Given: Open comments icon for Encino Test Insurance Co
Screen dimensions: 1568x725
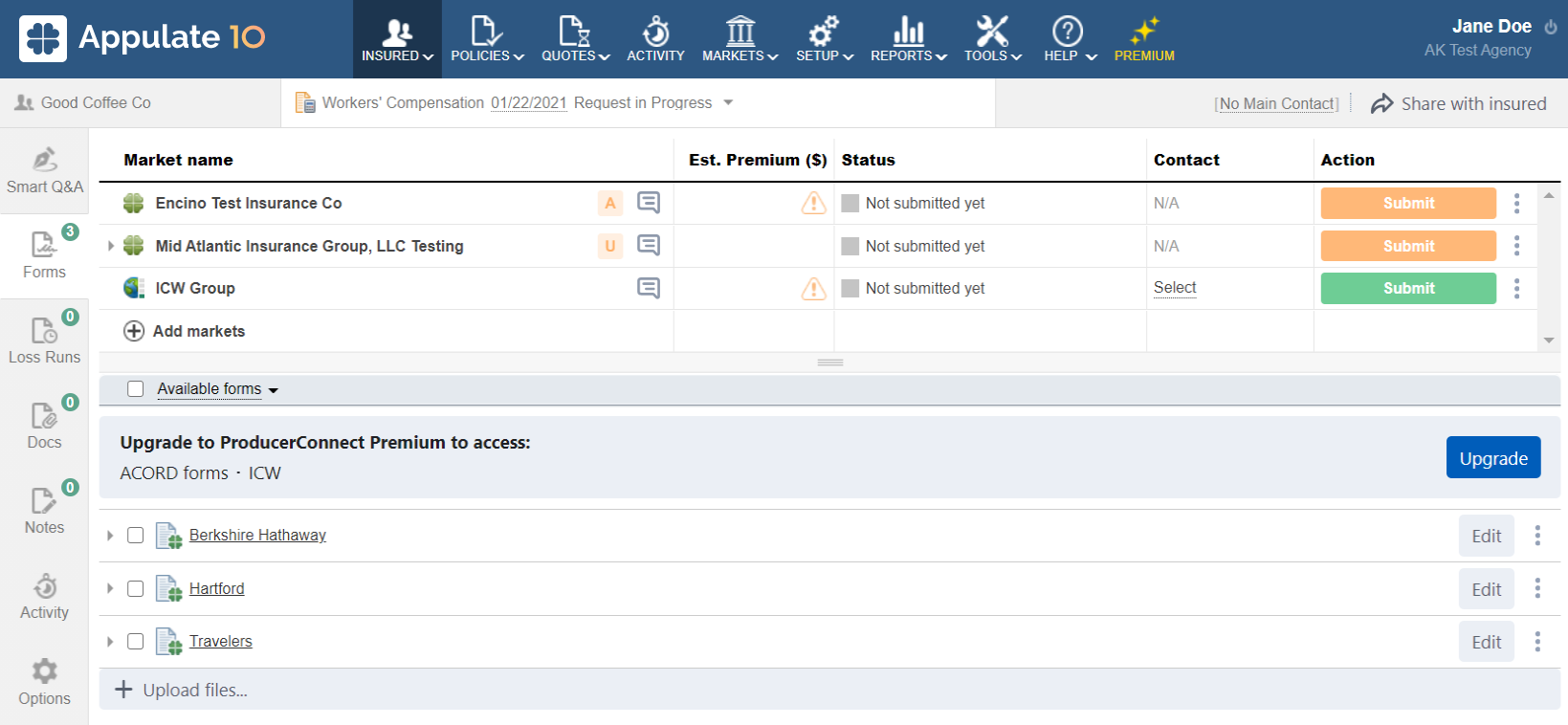Looking at the screenshot, I should [649, 203].
